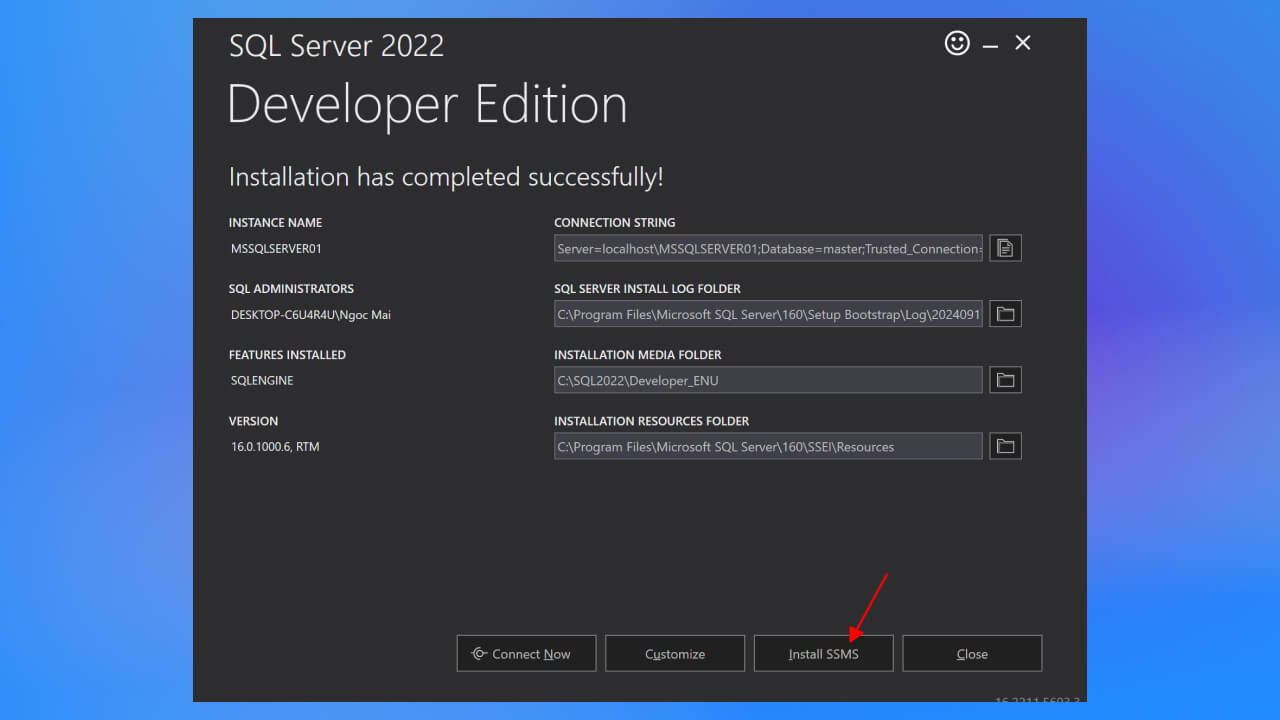Copy the connection string with the copy icon
The width and height of the screenshot is (1280, 720).
click(x=1005, y=248)
